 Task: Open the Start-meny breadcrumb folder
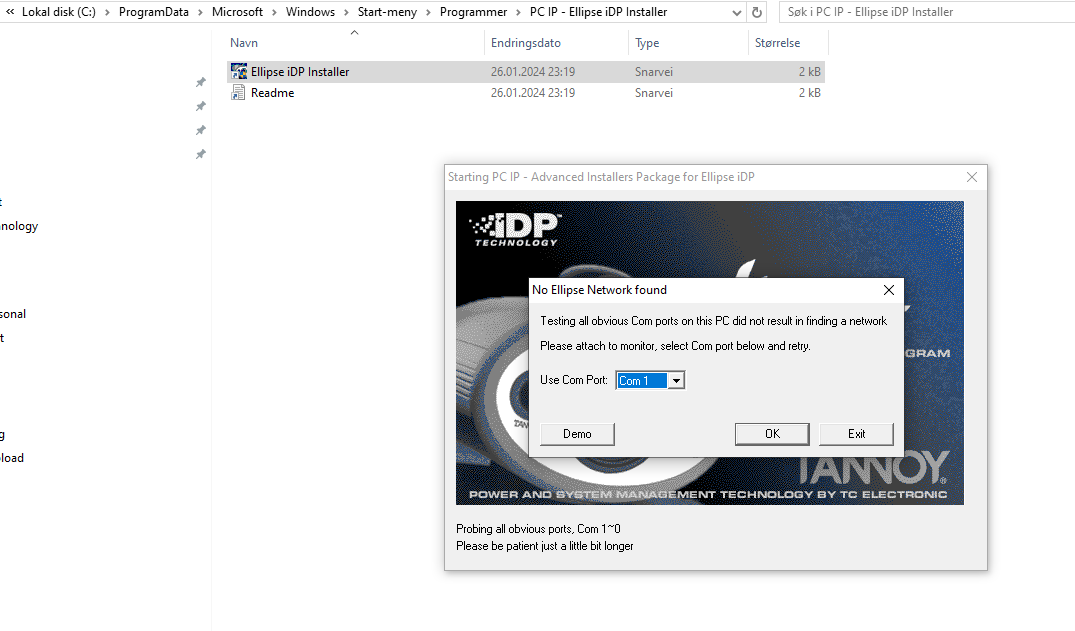point(387,12)
